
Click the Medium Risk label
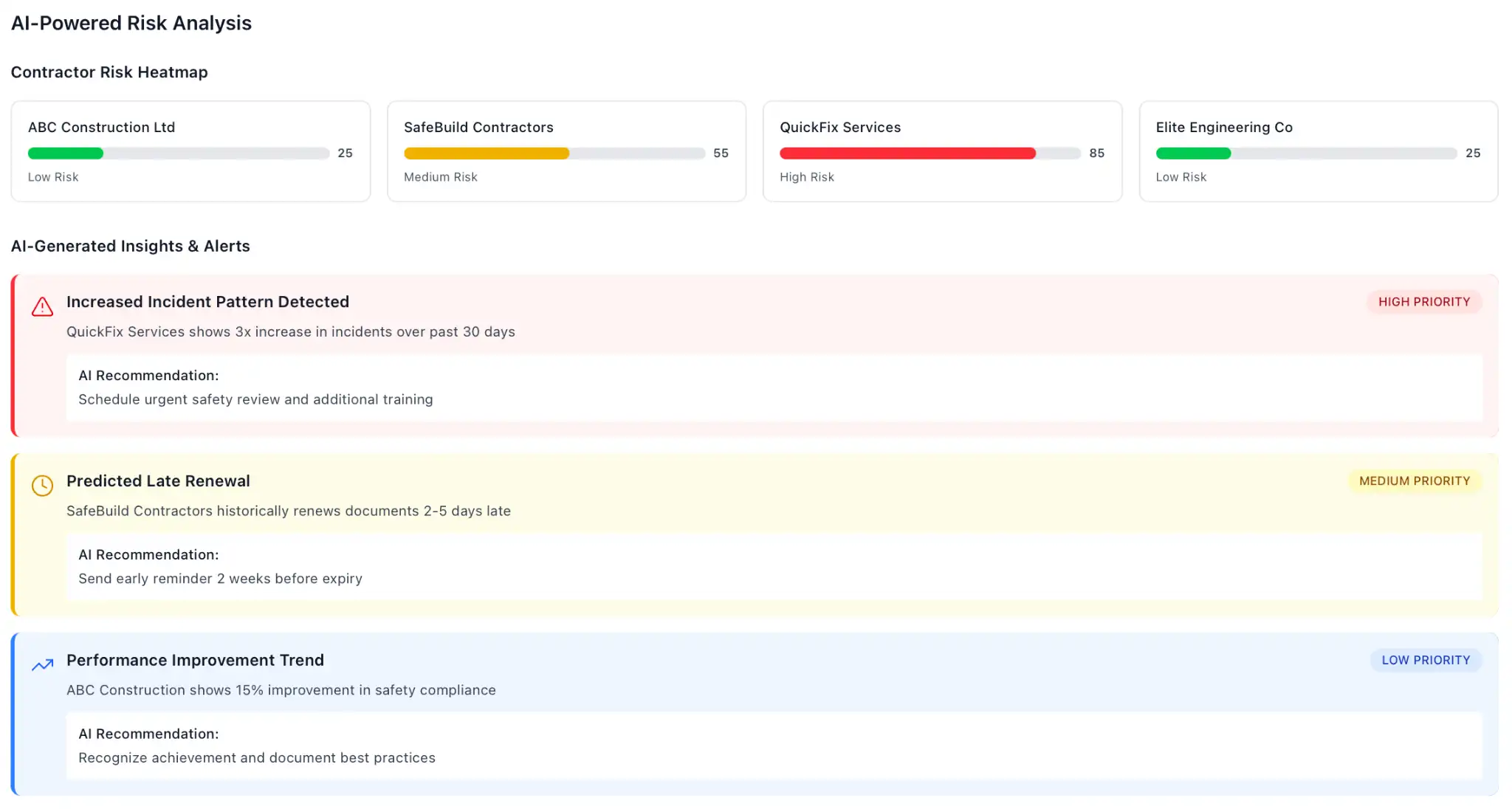coord(441,177)
